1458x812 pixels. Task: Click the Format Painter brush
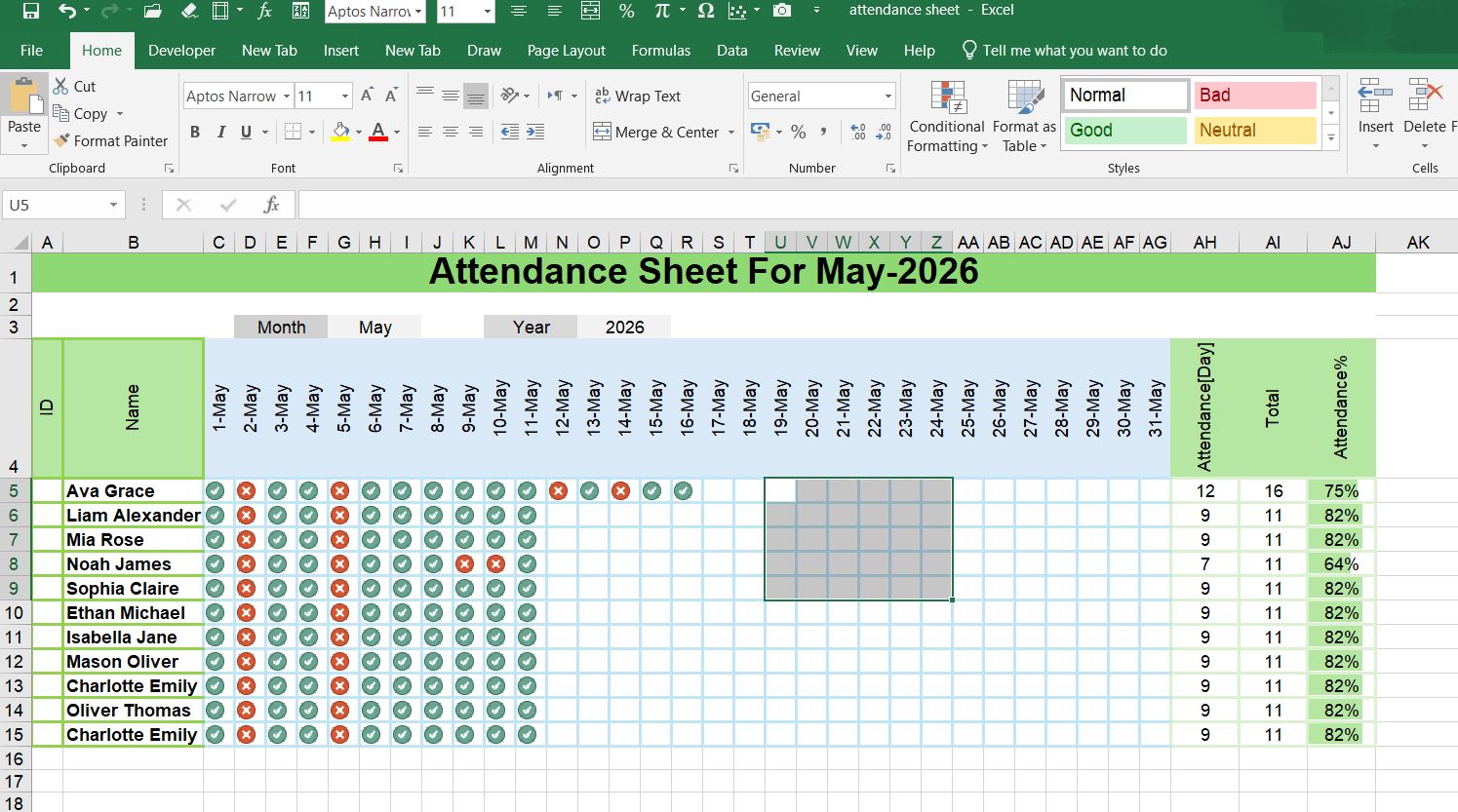61,140
